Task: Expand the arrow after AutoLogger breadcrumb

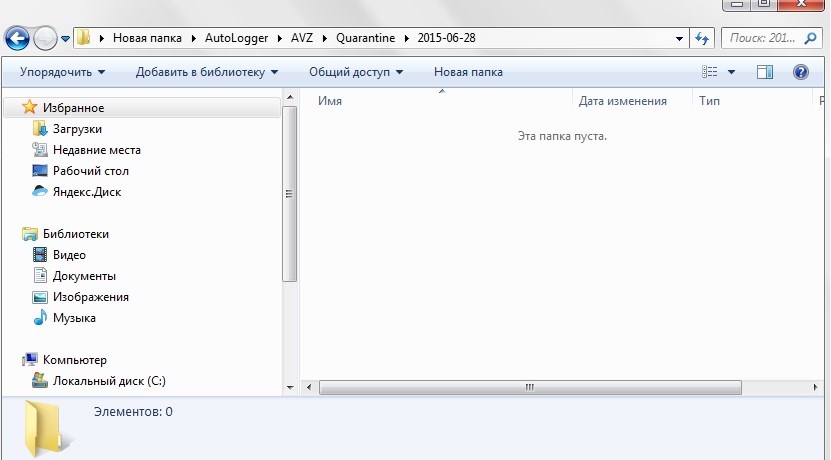Action: pos(279,39)
